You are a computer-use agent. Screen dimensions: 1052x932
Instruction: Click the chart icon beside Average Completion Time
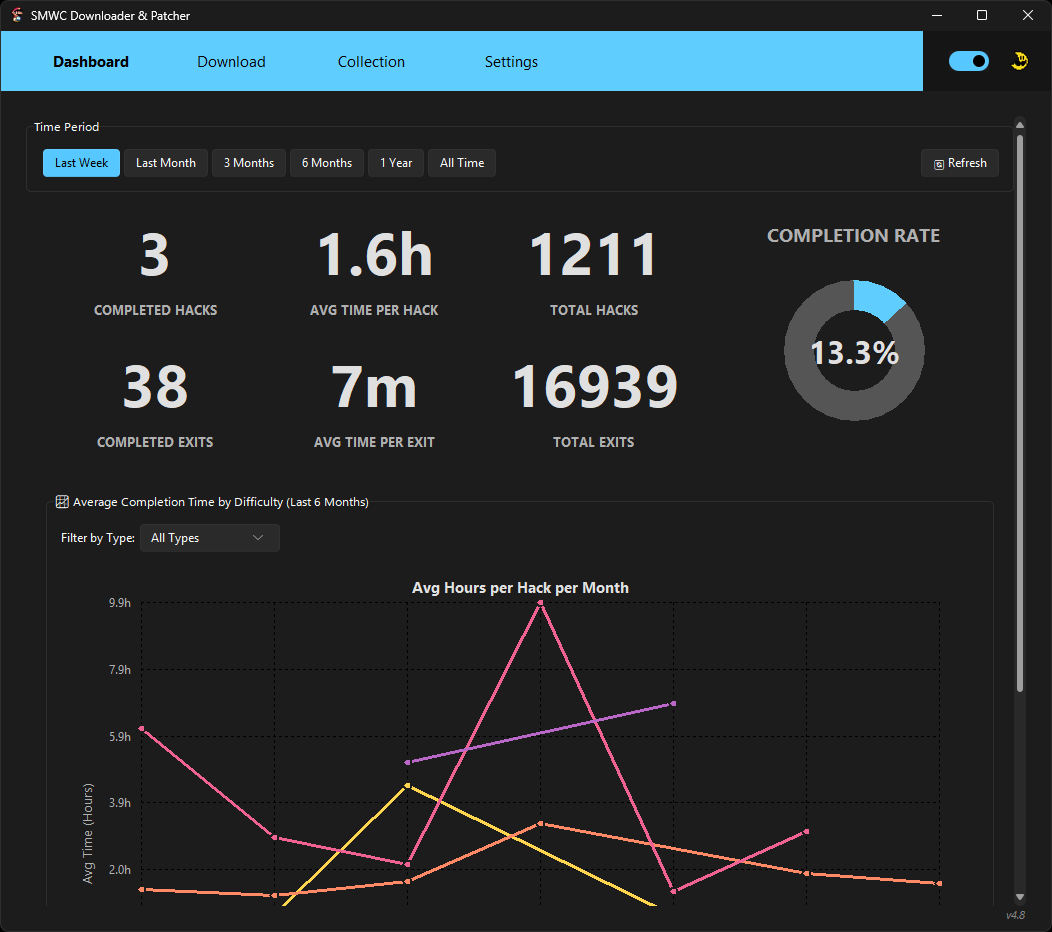(x=62, y=502)
